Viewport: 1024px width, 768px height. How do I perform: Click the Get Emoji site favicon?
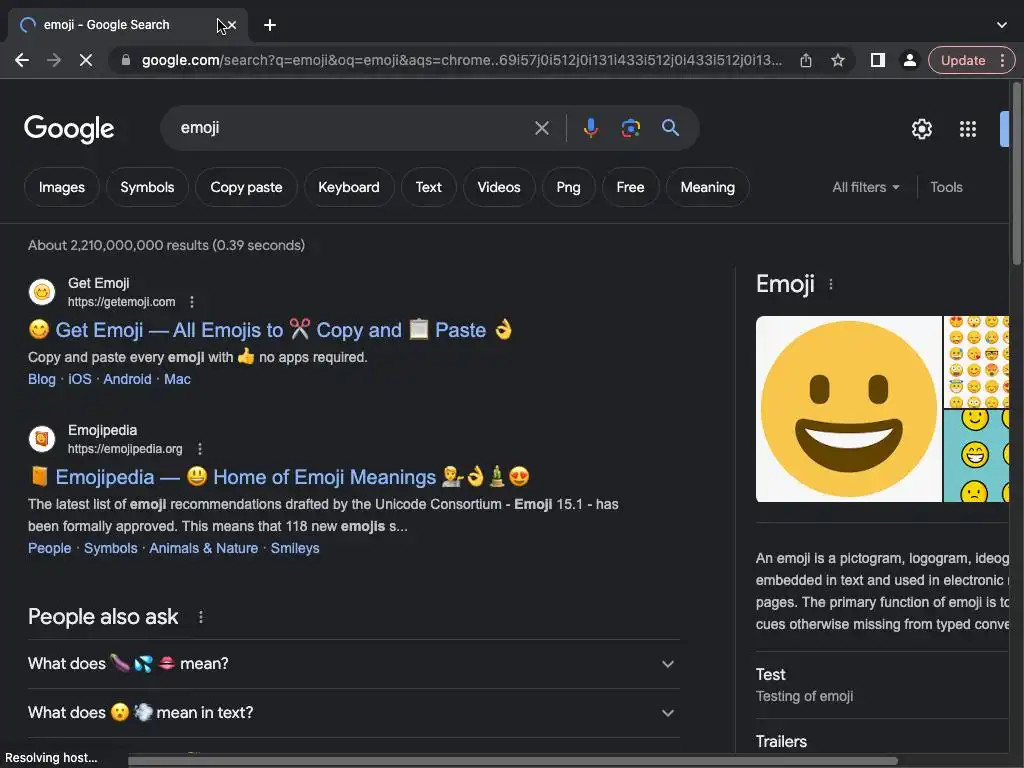(x=42, y=292)
